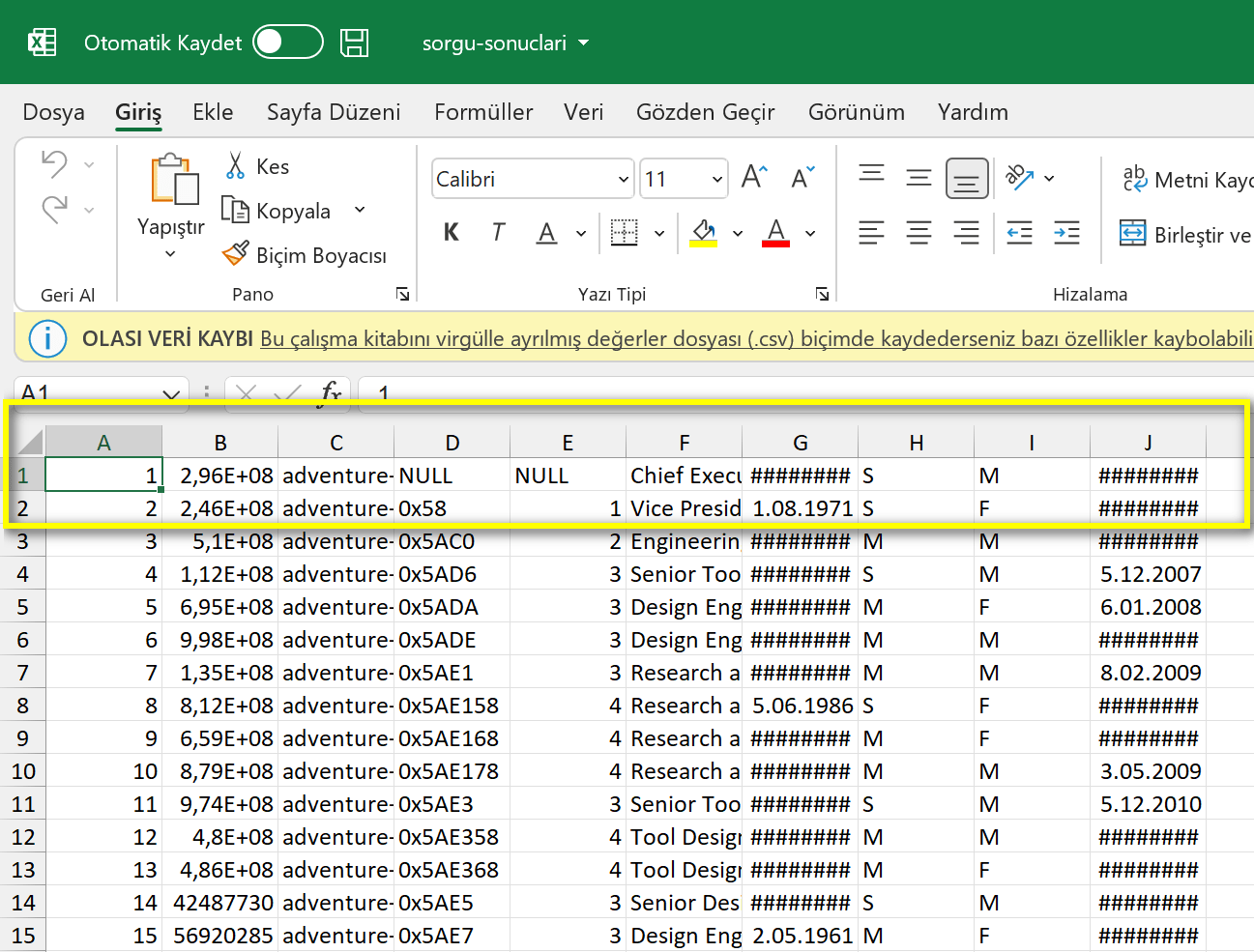Open the Veri tab
This screenshot has width=1254, height=952.
[583, 112]
